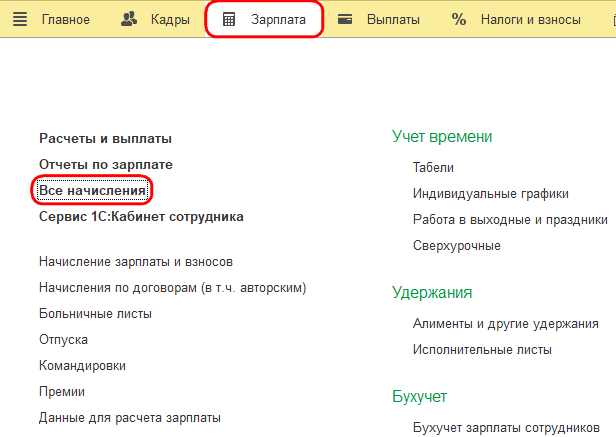This screenshot has width=616, height=437.
Task: Click the Бухучет group heading
Action: [419, 397]
